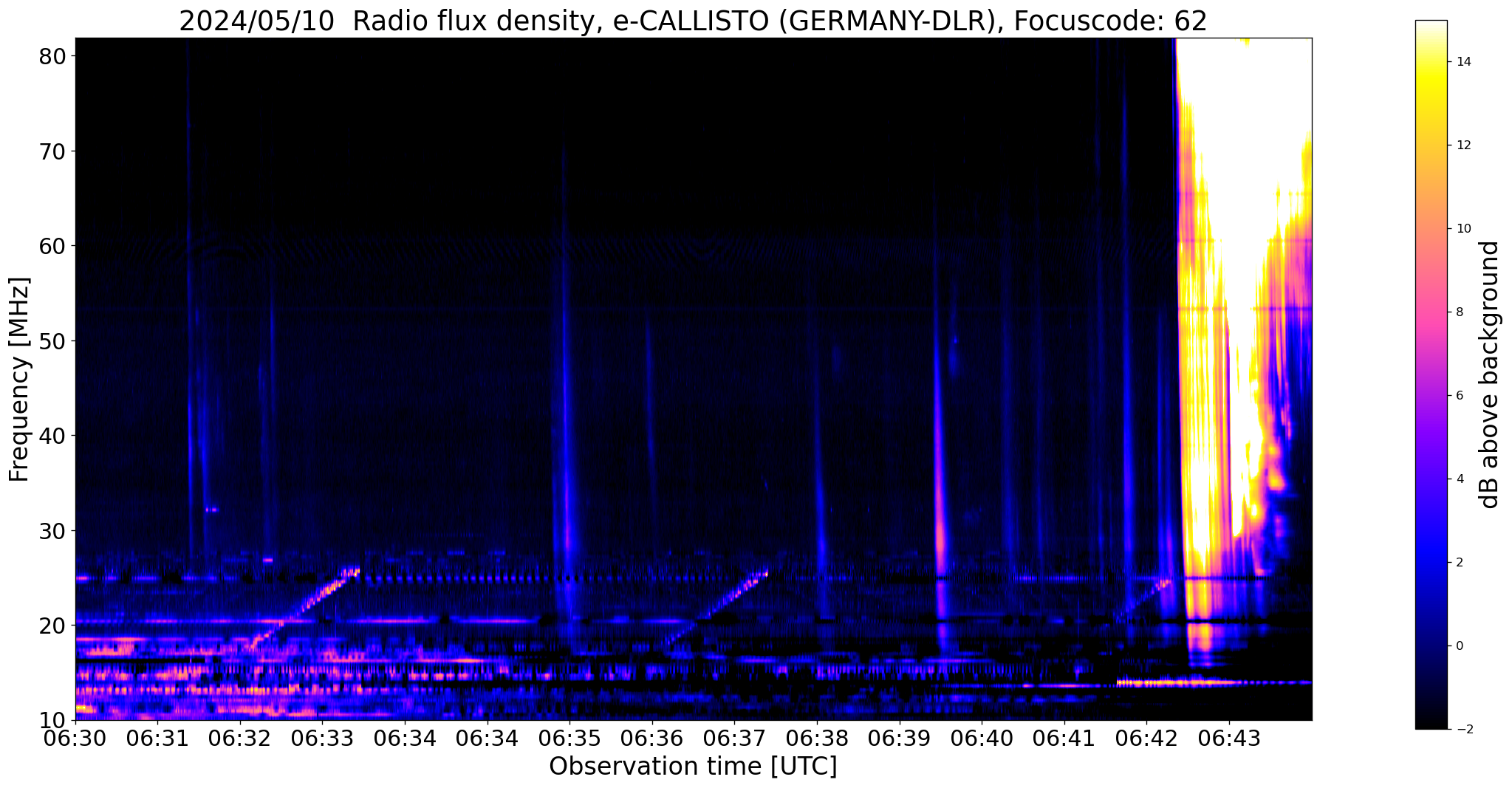The height and width of the screenshot is (788, 1512).
Task: Click the 06:42 time tick label
Action: [x=1147, y=738]
